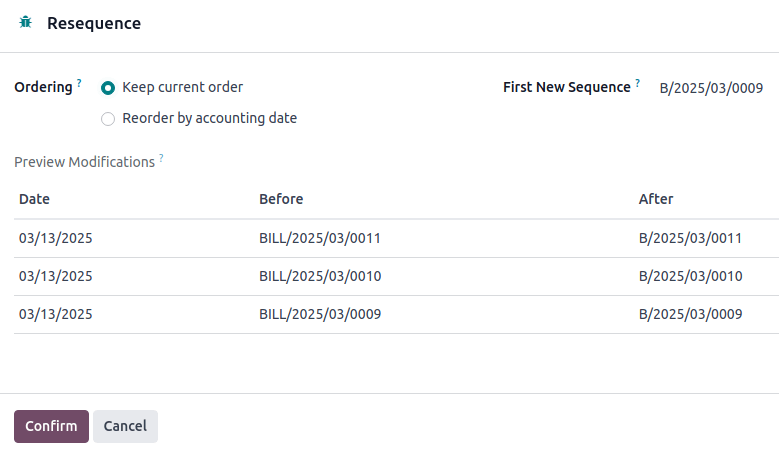Click the B/2025/03/0010 After value
Viewport: 779px width, 457px height.
click(690, 276)
